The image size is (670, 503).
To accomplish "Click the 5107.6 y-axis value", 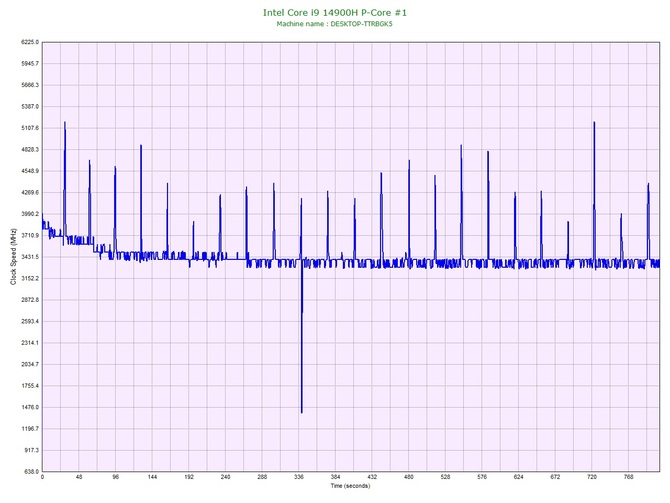I will pos(30,128).
